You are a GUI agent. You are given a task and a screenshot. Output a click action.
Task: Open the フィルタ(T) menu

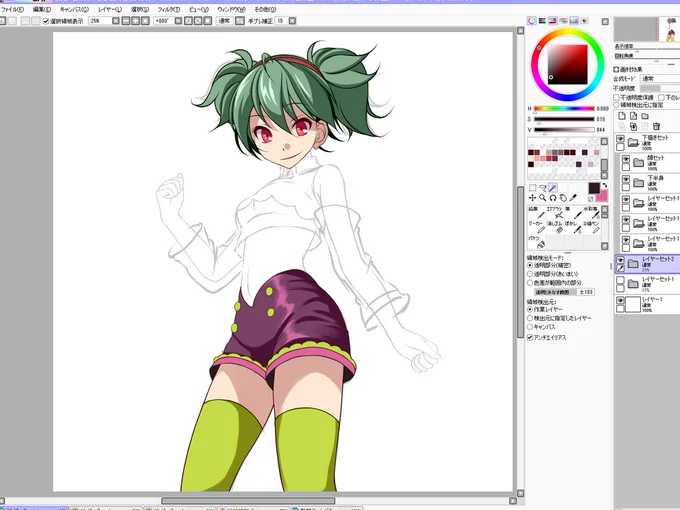coord(169,9)
